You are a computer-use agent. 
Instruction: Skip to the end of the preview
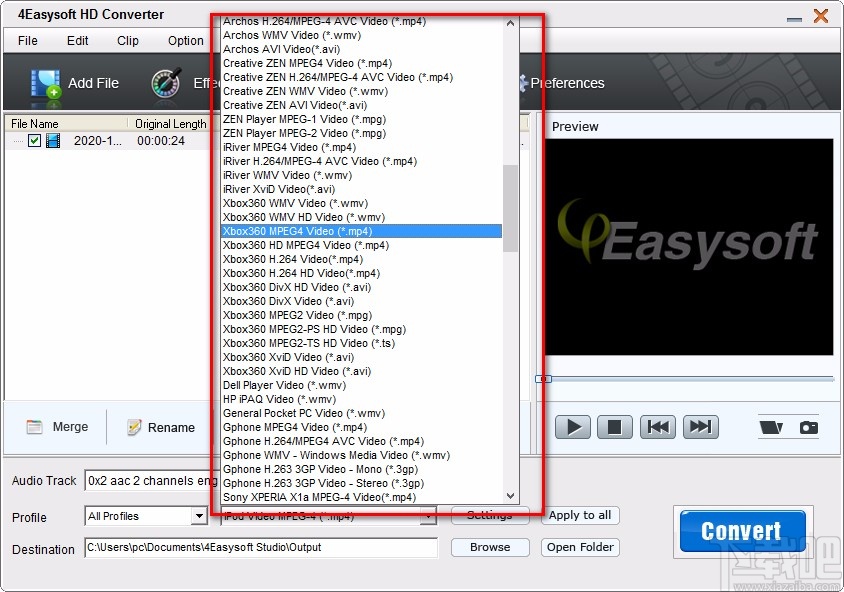click(x=700, y=426)
